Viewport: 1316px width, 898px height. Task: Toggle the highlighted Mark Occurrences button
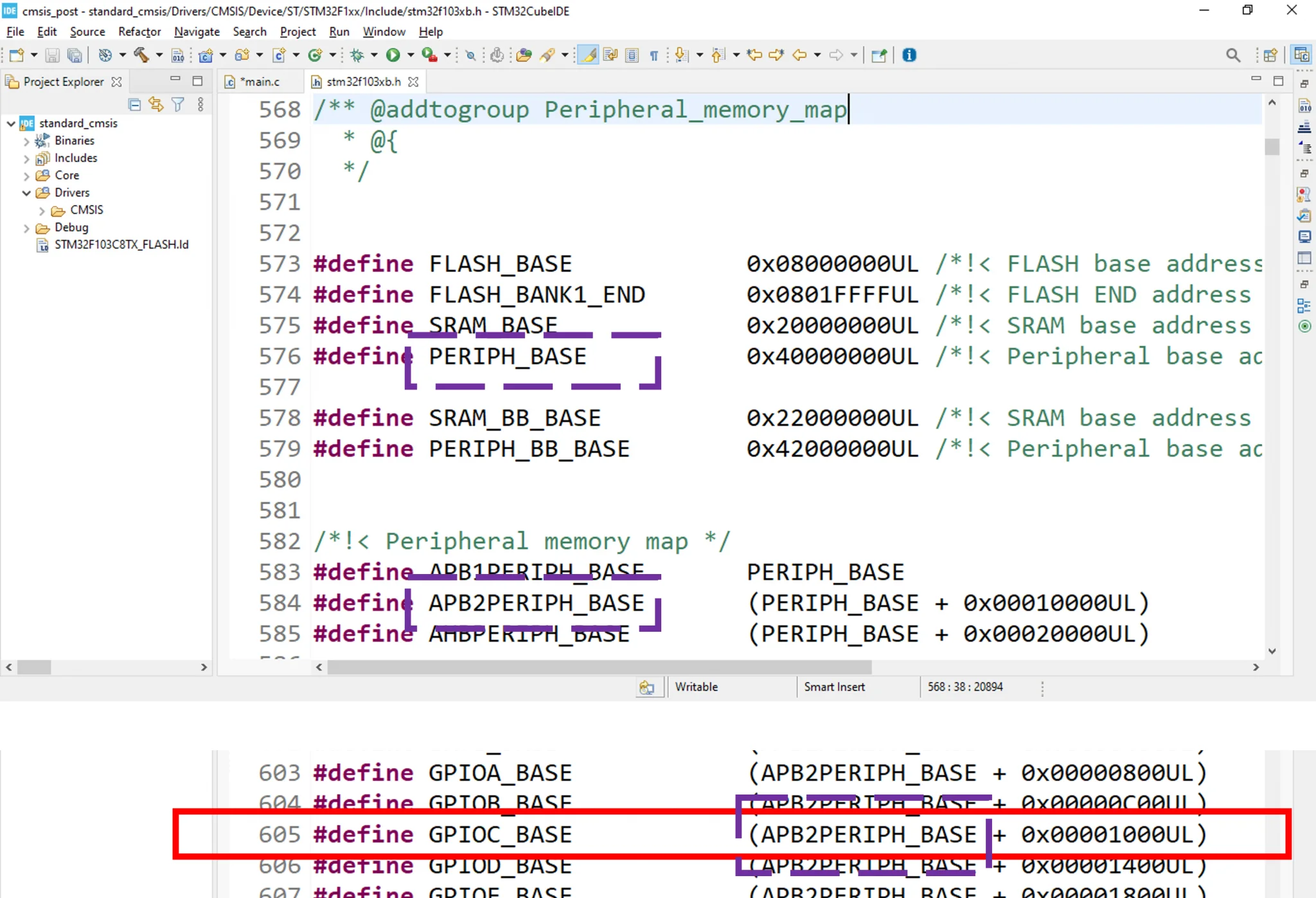587,55
